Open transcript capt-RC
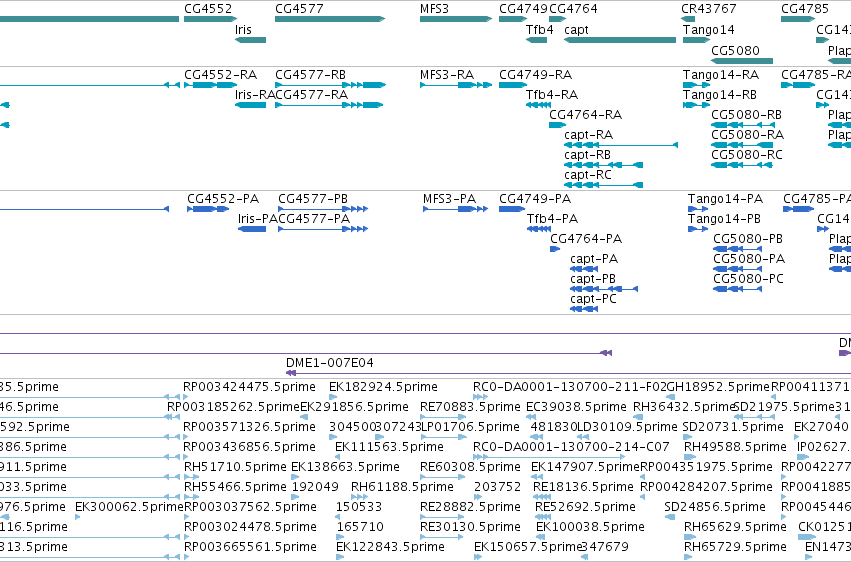 [604, 185]
